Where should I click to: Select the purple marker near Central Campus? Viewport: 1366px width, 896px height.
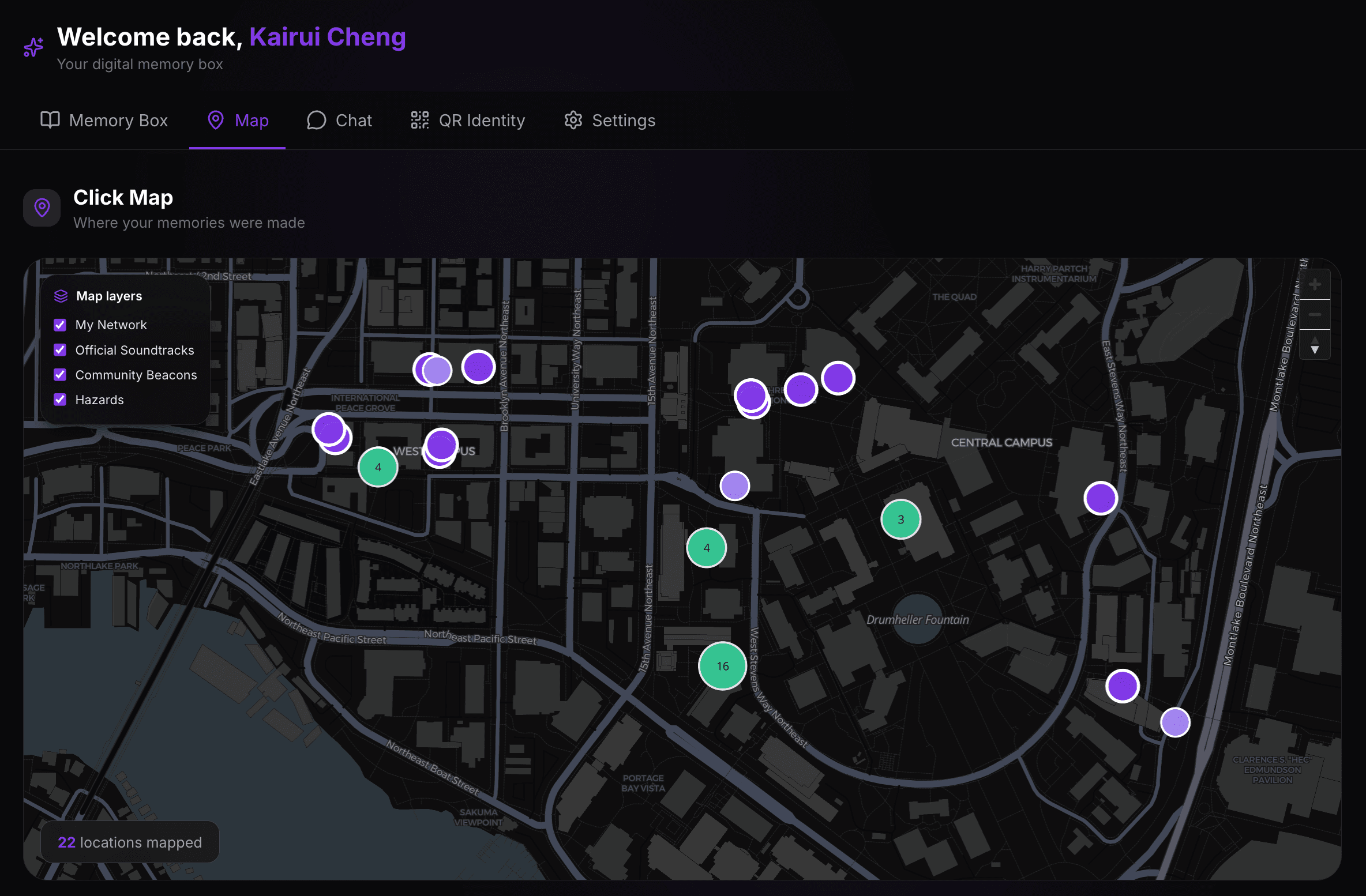pos(1101,498)
